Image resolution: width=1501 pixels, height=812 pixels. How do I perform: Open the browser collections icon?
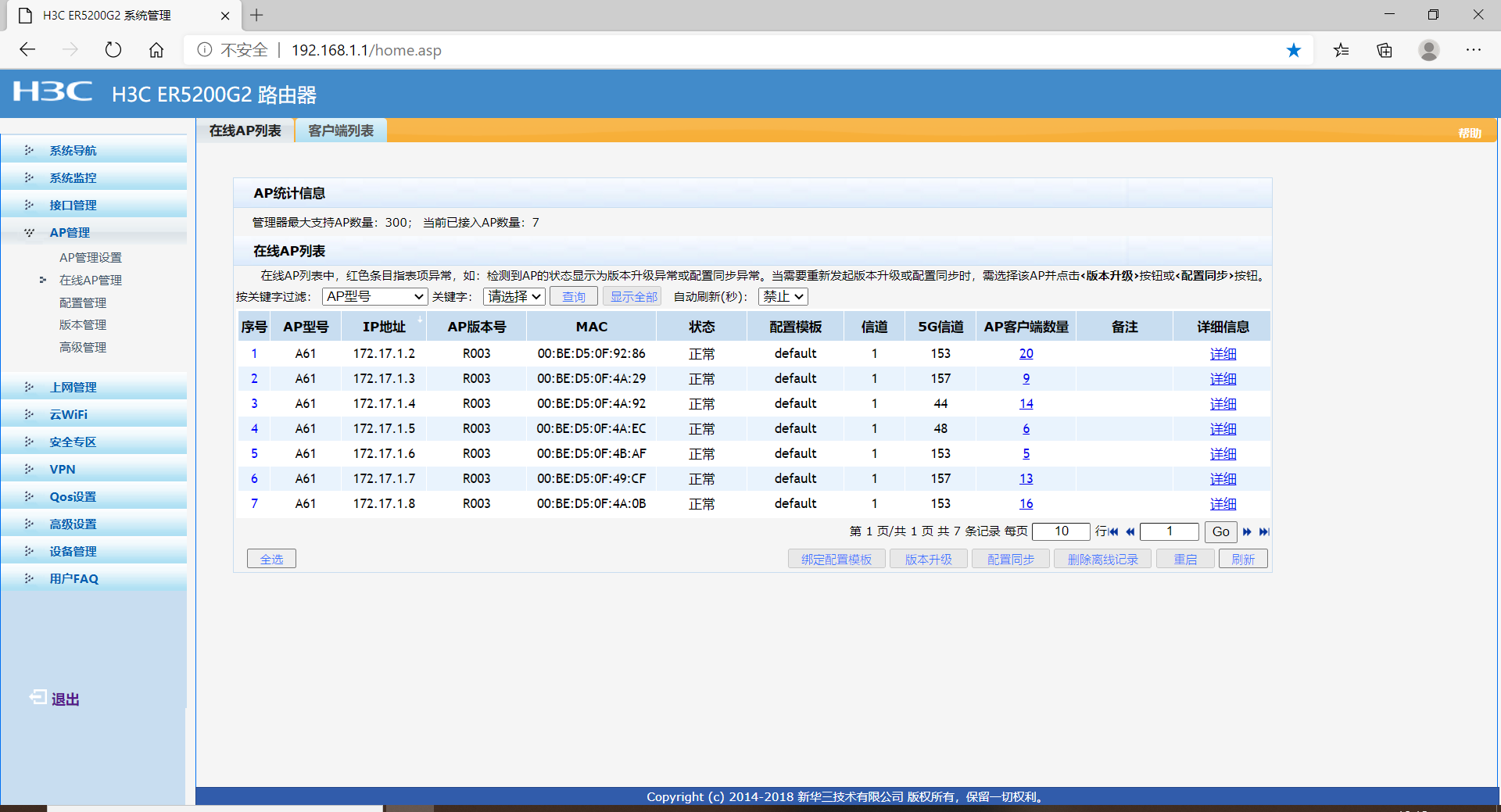pyautogui.click(x=1385, y=50)
